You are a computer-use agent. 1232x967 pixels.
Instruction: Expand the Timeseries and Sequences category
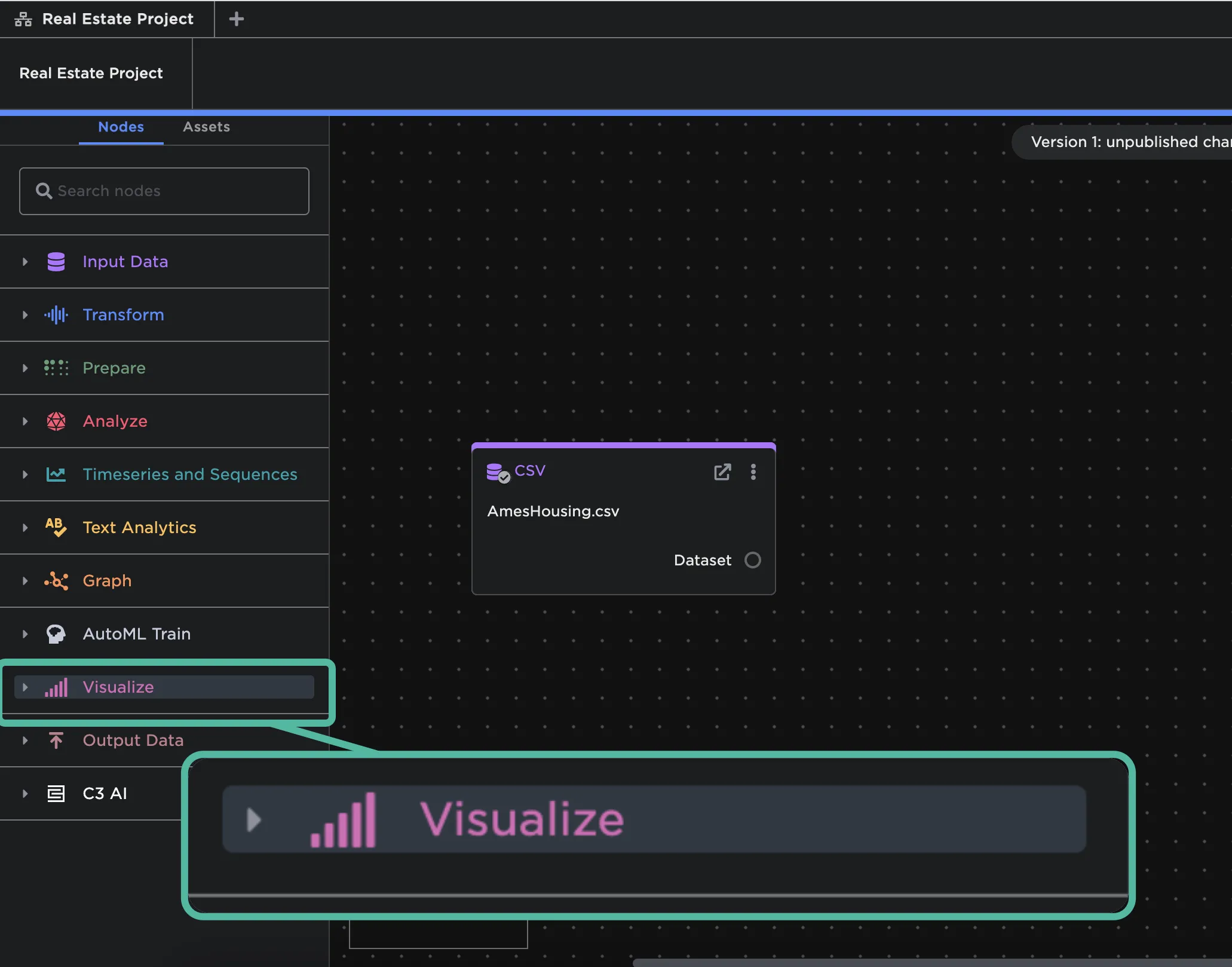[25, 475]
